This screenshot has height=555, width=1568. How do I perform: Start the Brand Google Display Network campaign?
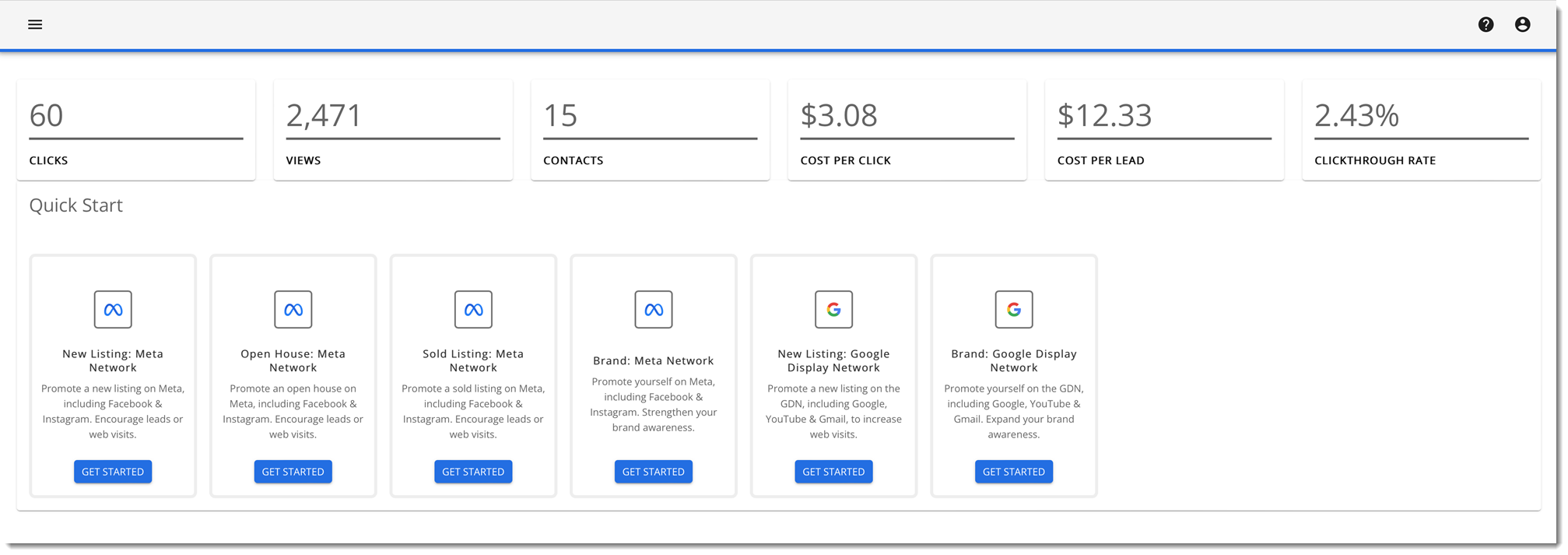pyautogui.click(x=1014, y=472)
